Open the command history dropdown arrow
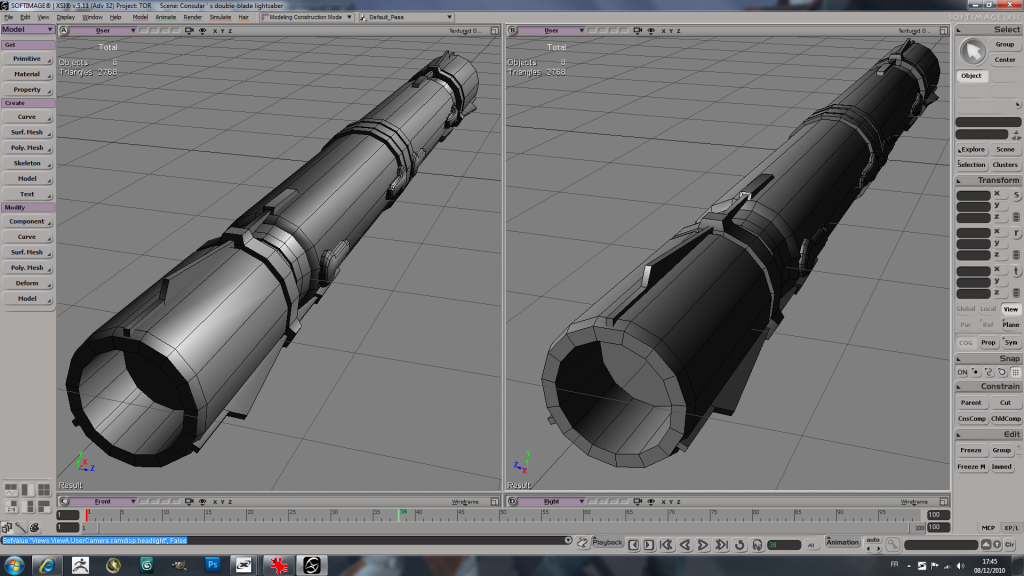The width and height of the screenshot is (1024, 576). [568, 541]
